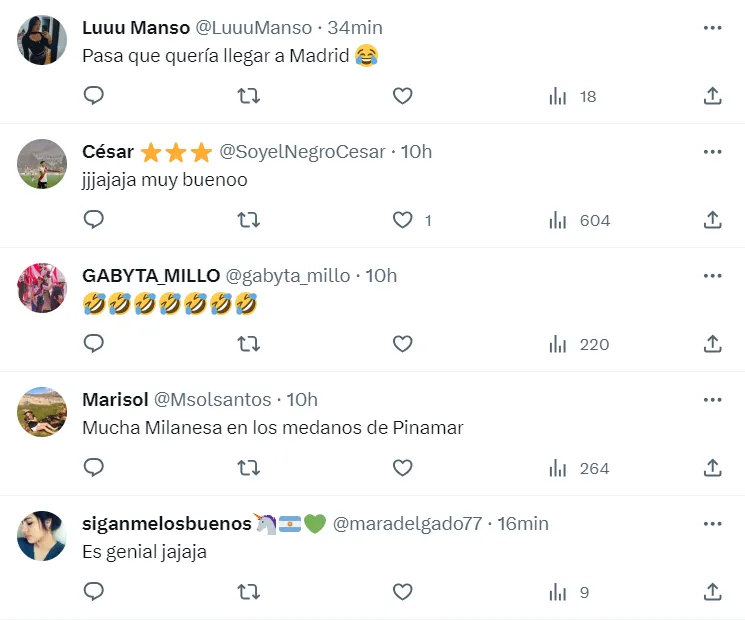View analytics showing 604 views
The image size is (745, 620).
click(x=580, y=220)
